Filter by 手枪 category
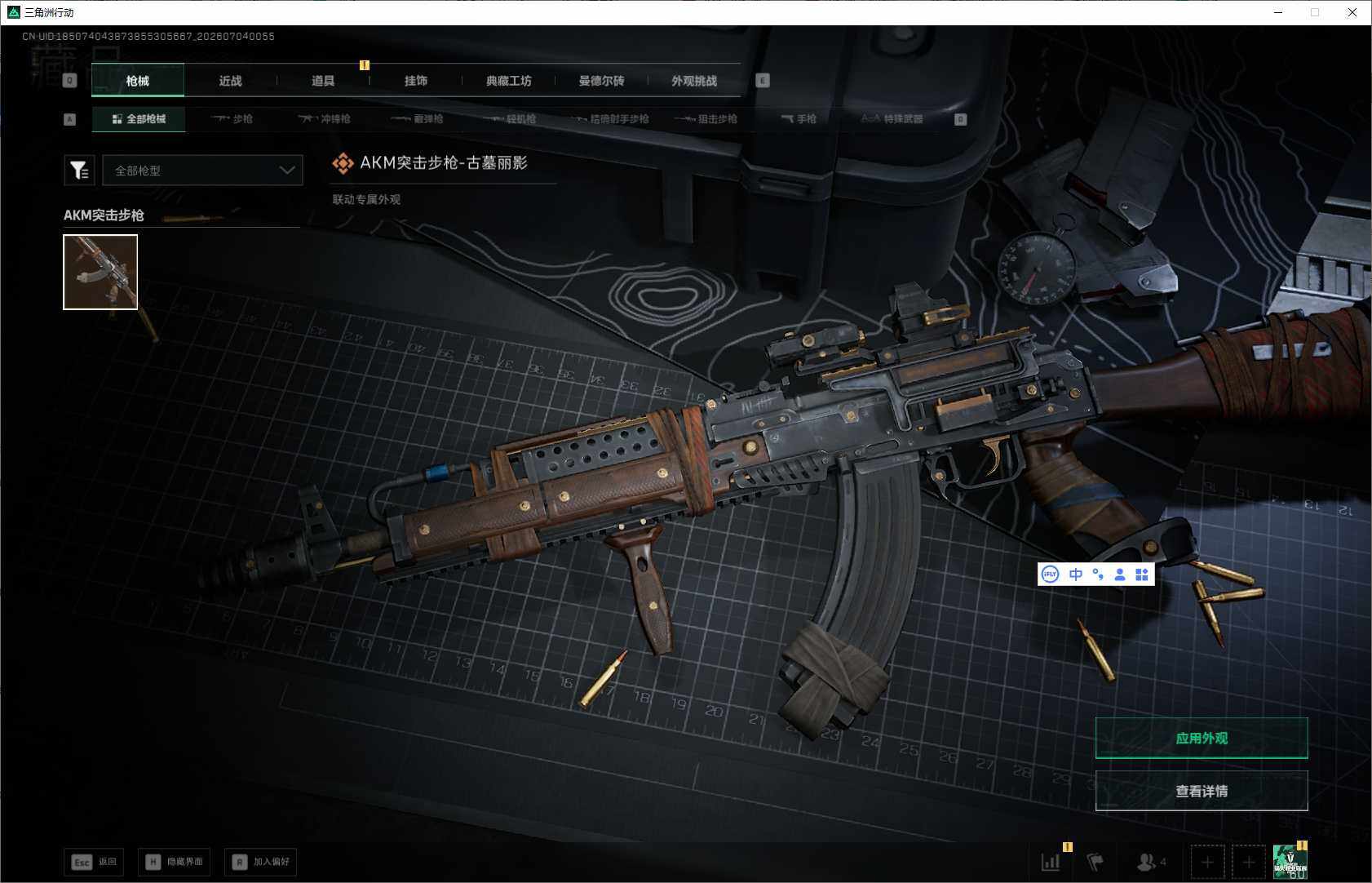The image size is (1372, 883). 799,119
